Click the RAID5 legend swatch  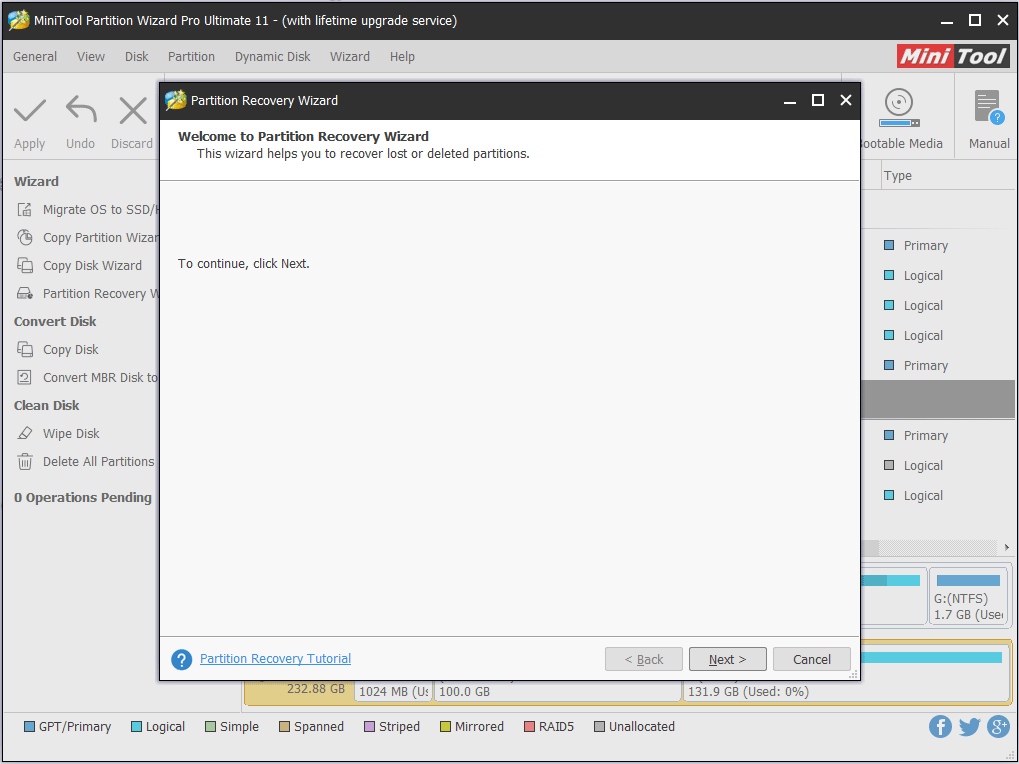click(x=529, y=726)
